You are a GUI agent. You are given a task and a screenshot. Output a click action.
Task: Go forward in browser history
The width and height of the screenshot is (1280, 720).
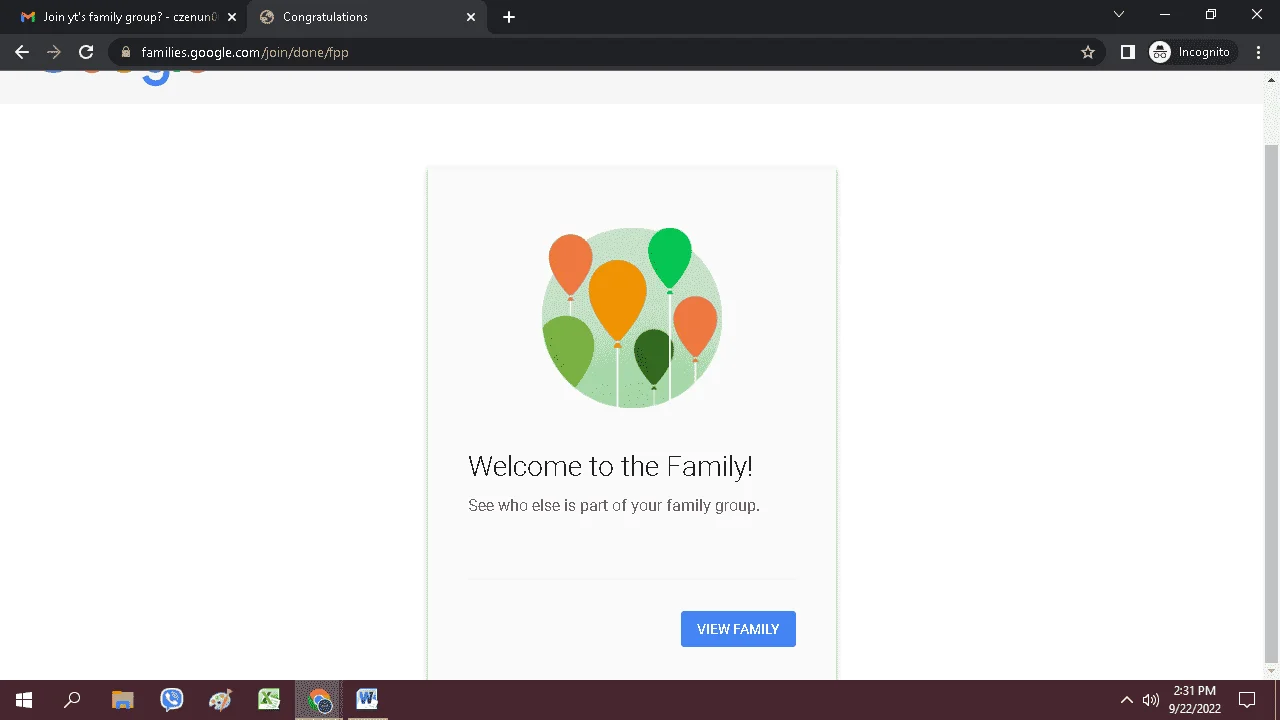pos(54,52)
